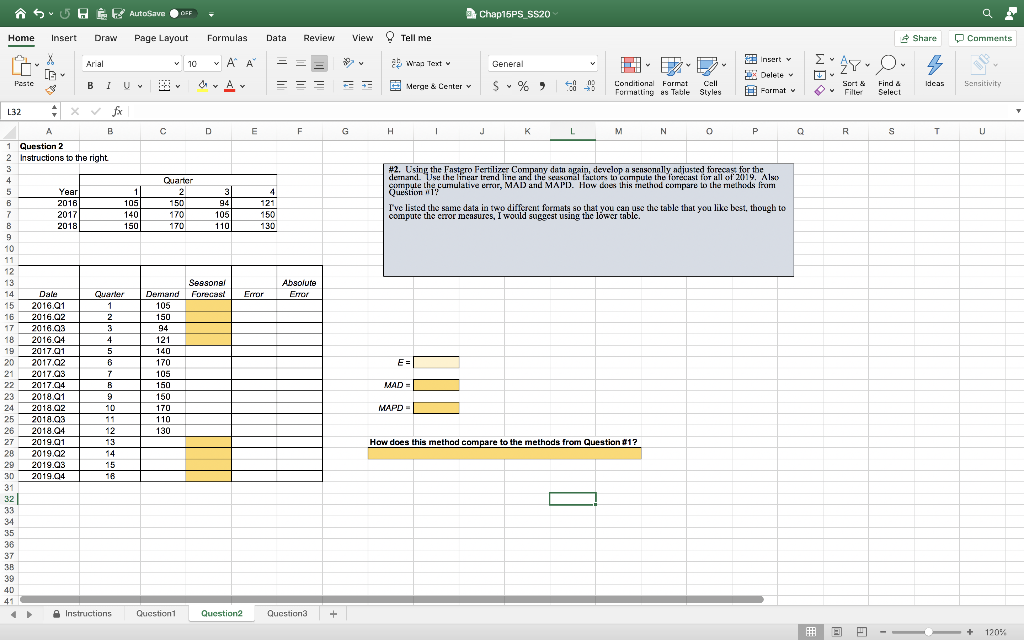Switch to the Formulas ribbon tab
1024x640 pixels.
pyautogui.click(x=227, y=37)
